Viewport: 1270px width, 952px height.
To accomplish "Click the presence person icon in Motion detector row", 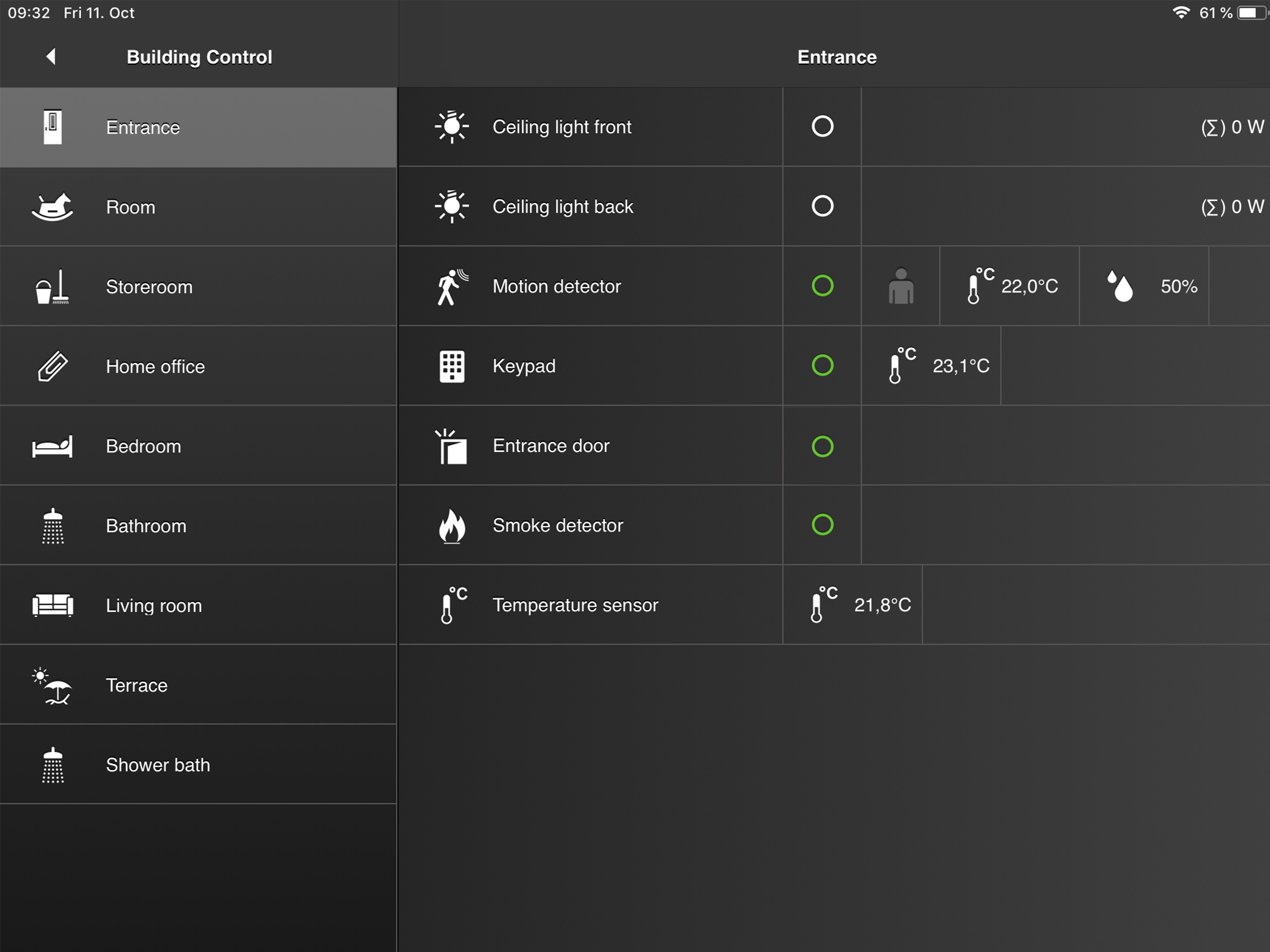I will tap(901, 286).
